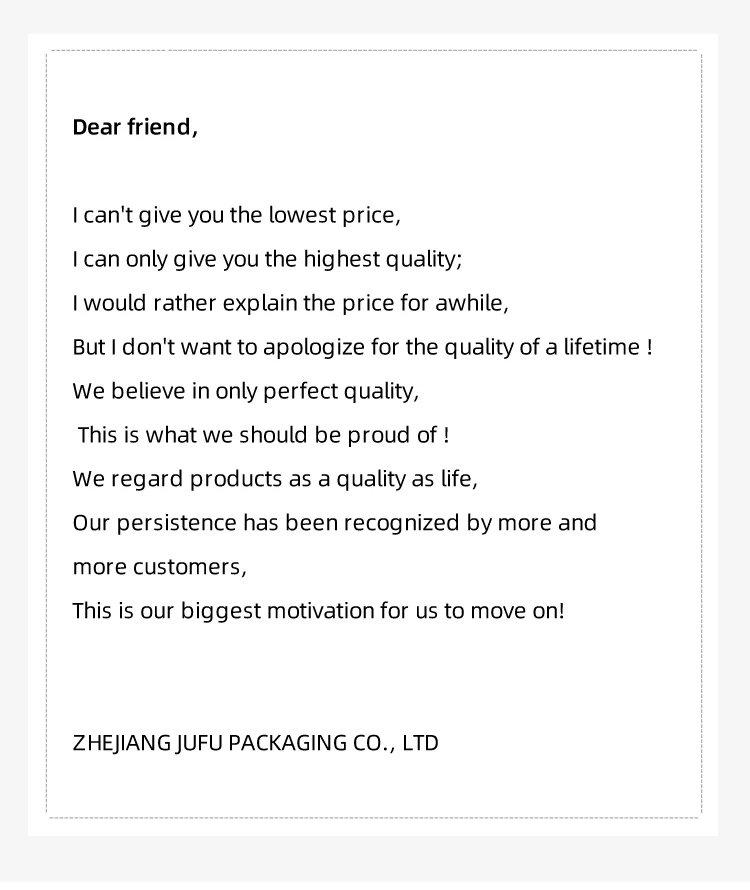The image size is (750, 890).
Task: Click the word "recognized"
Action: point(402,523)
